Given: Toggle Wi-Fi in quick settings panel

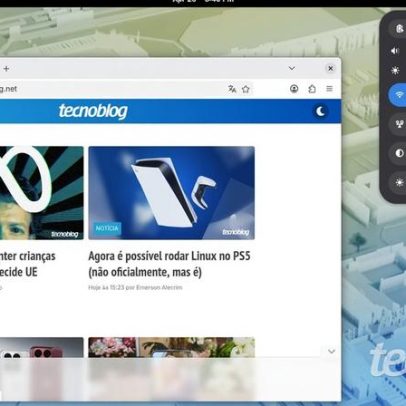Looking at the screenshot, I should click(397, 95).
